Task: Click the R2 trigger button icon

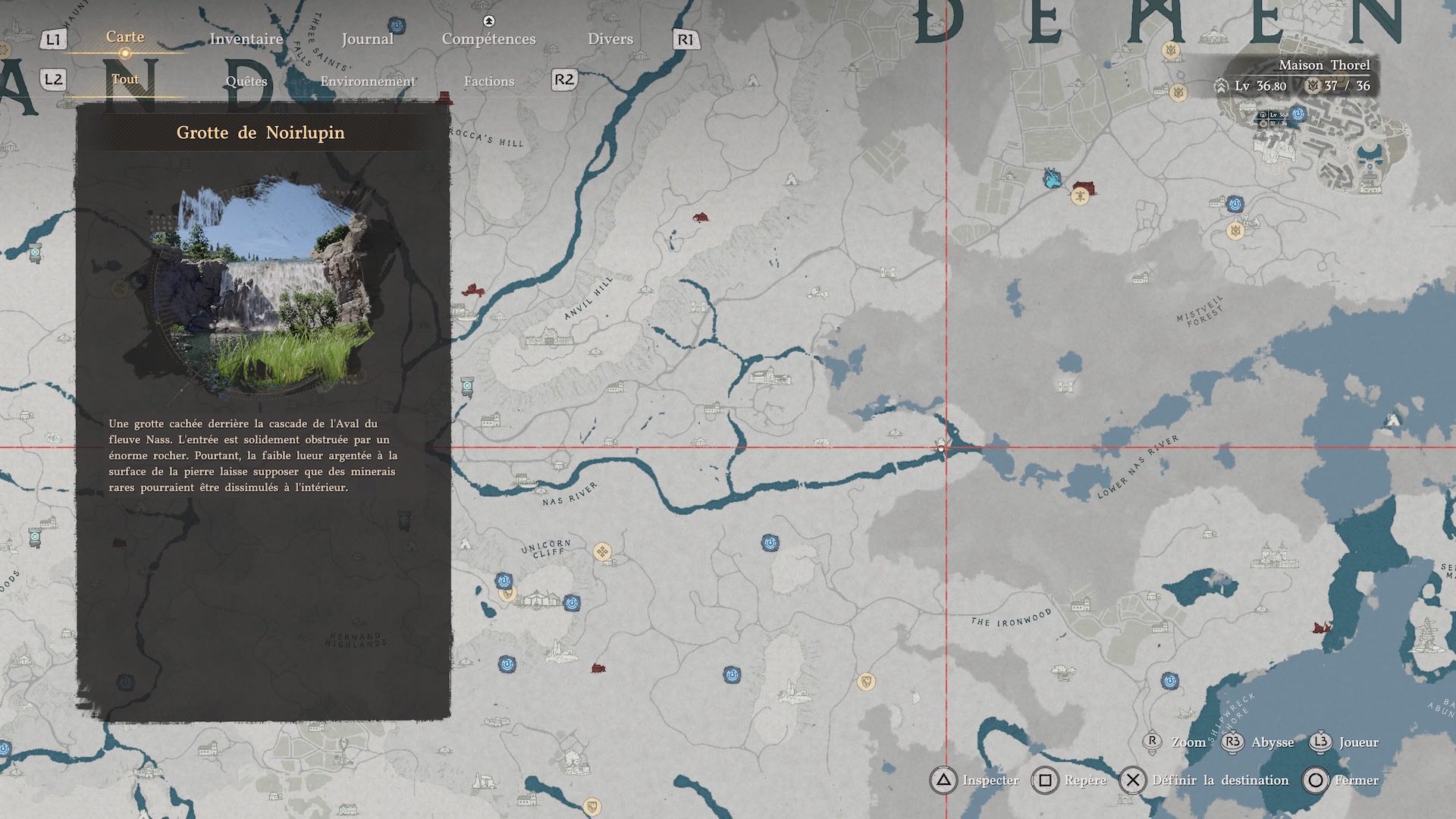Action: [563, 80]
